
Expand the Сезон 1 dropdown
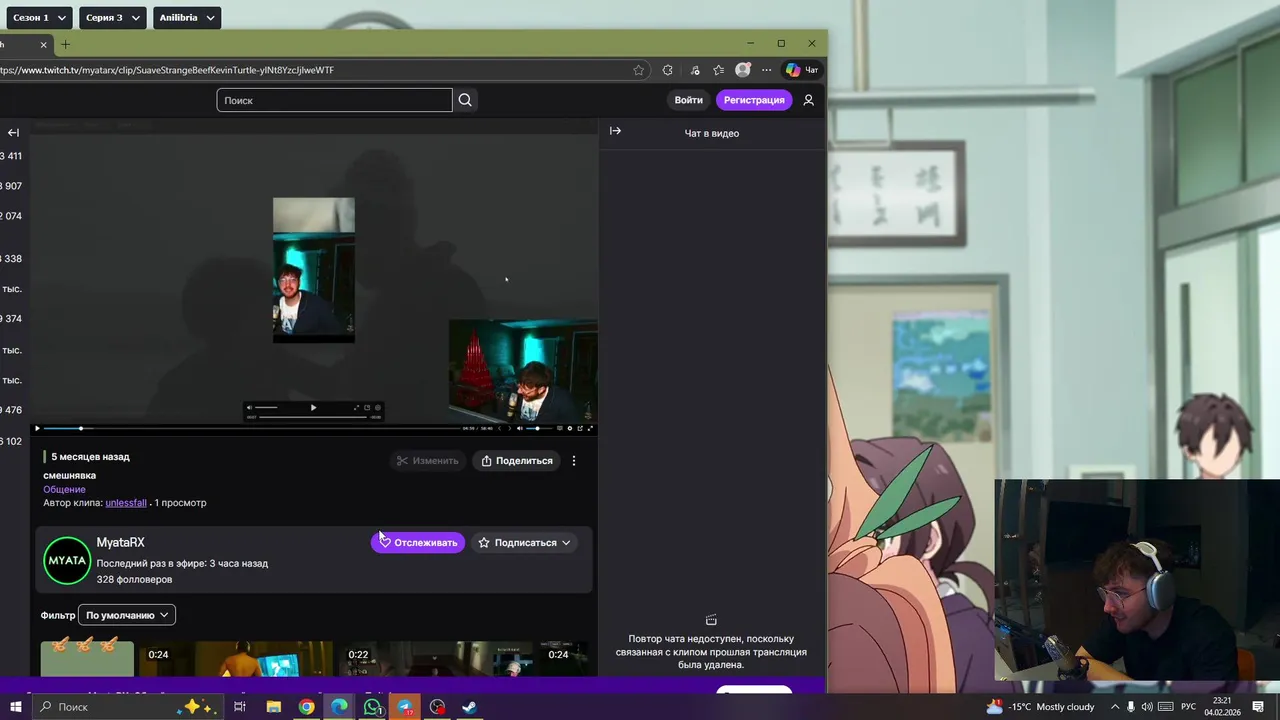(38, 18)
